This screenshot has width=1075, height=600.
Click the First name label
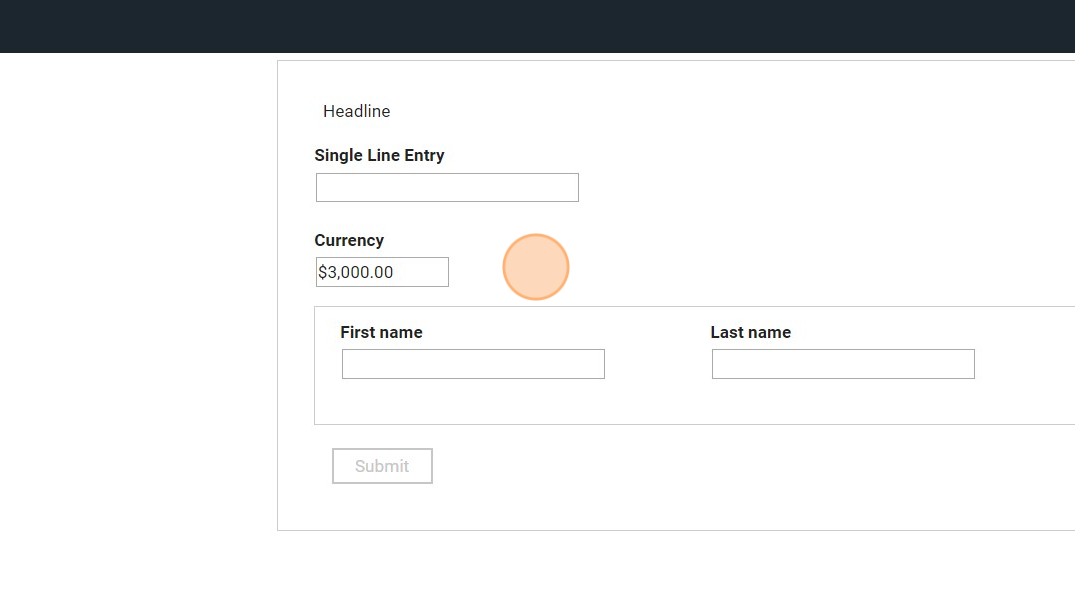(381, 332)
